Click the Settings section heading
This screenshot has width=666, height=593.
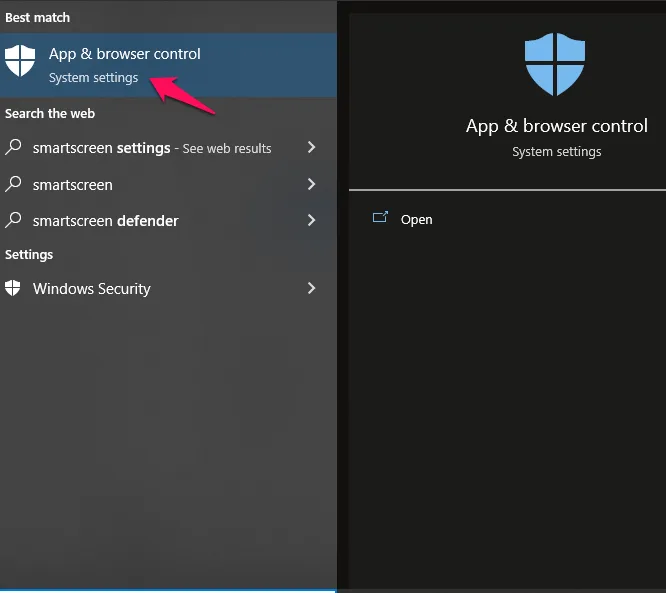(x=29, y=254)
